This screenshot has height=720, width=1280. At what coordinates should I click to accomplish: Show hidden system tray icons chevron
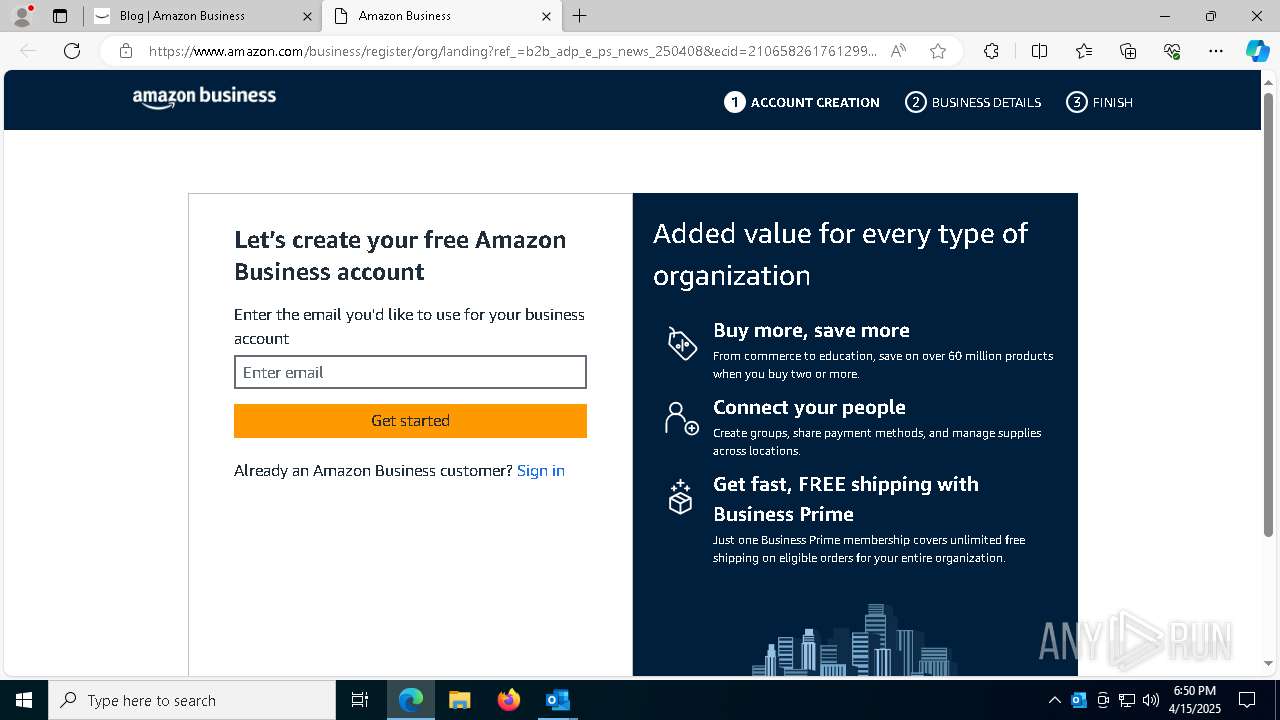click(x=1054, y=700)
